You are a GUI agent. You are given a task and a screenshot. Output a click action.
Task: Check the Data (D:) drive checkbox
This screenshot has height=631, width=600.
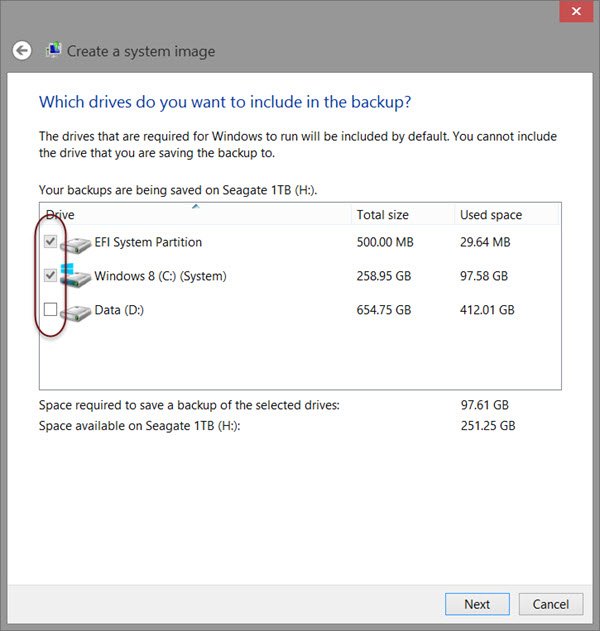point(51,309)
